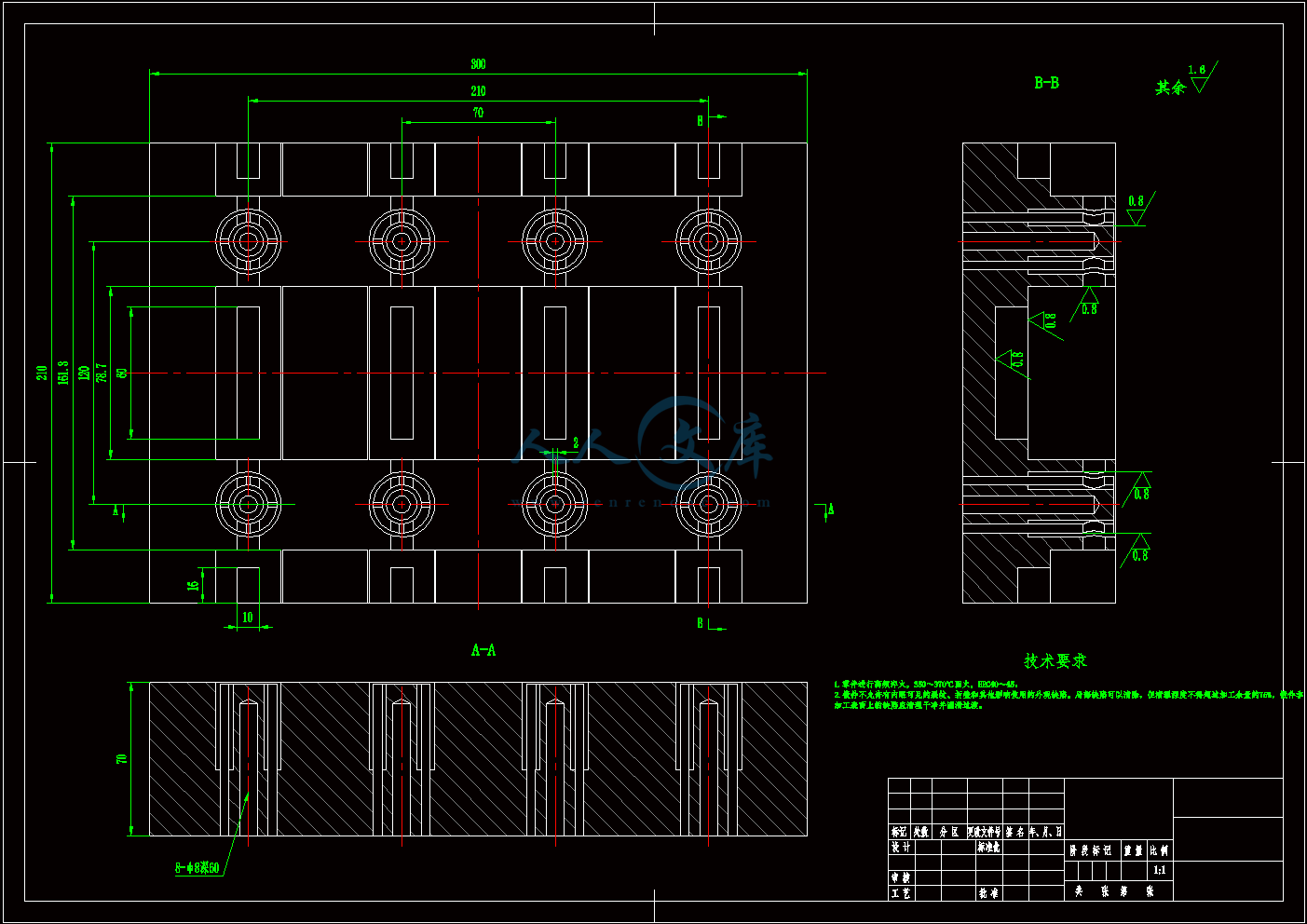This screenshot has width=1307, height=924.
Task: Select the uppermost 0.8 roughness value in B-B
Action: point(1136,201)
